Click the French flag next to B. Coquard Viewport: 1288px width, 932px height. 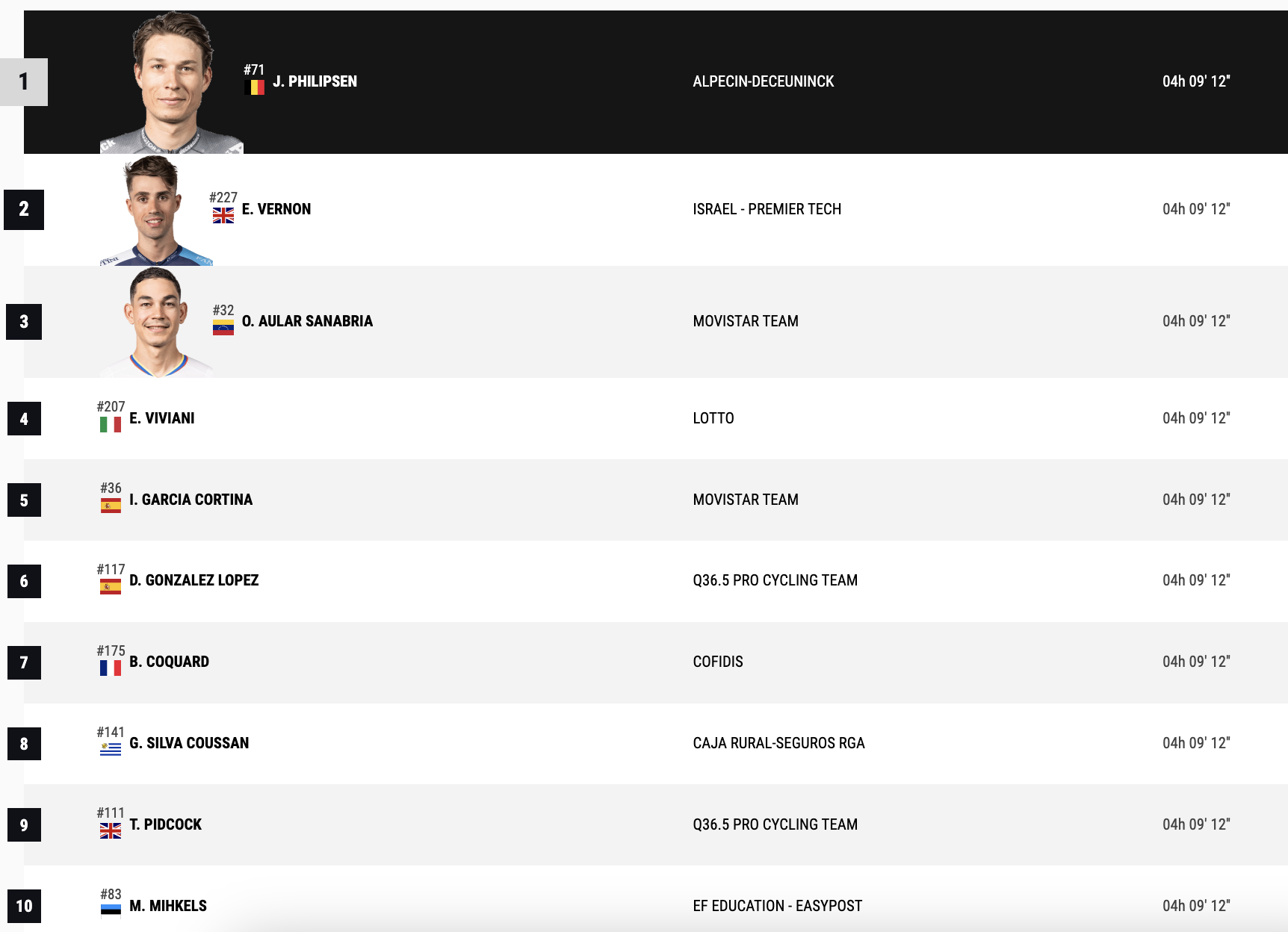111,668
